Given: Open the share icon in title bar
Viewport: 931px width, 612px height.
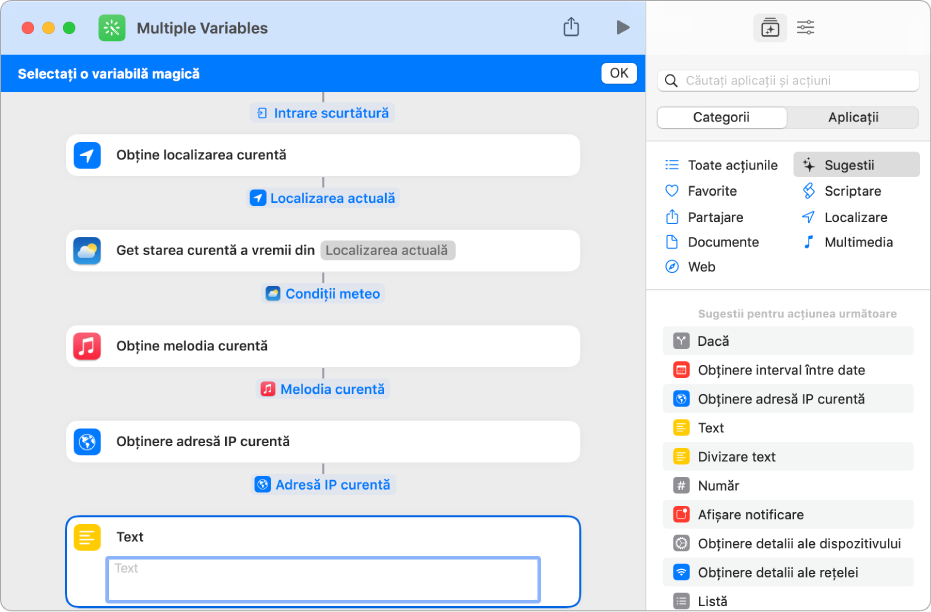Looking at the screenshot, I should 571,27.
